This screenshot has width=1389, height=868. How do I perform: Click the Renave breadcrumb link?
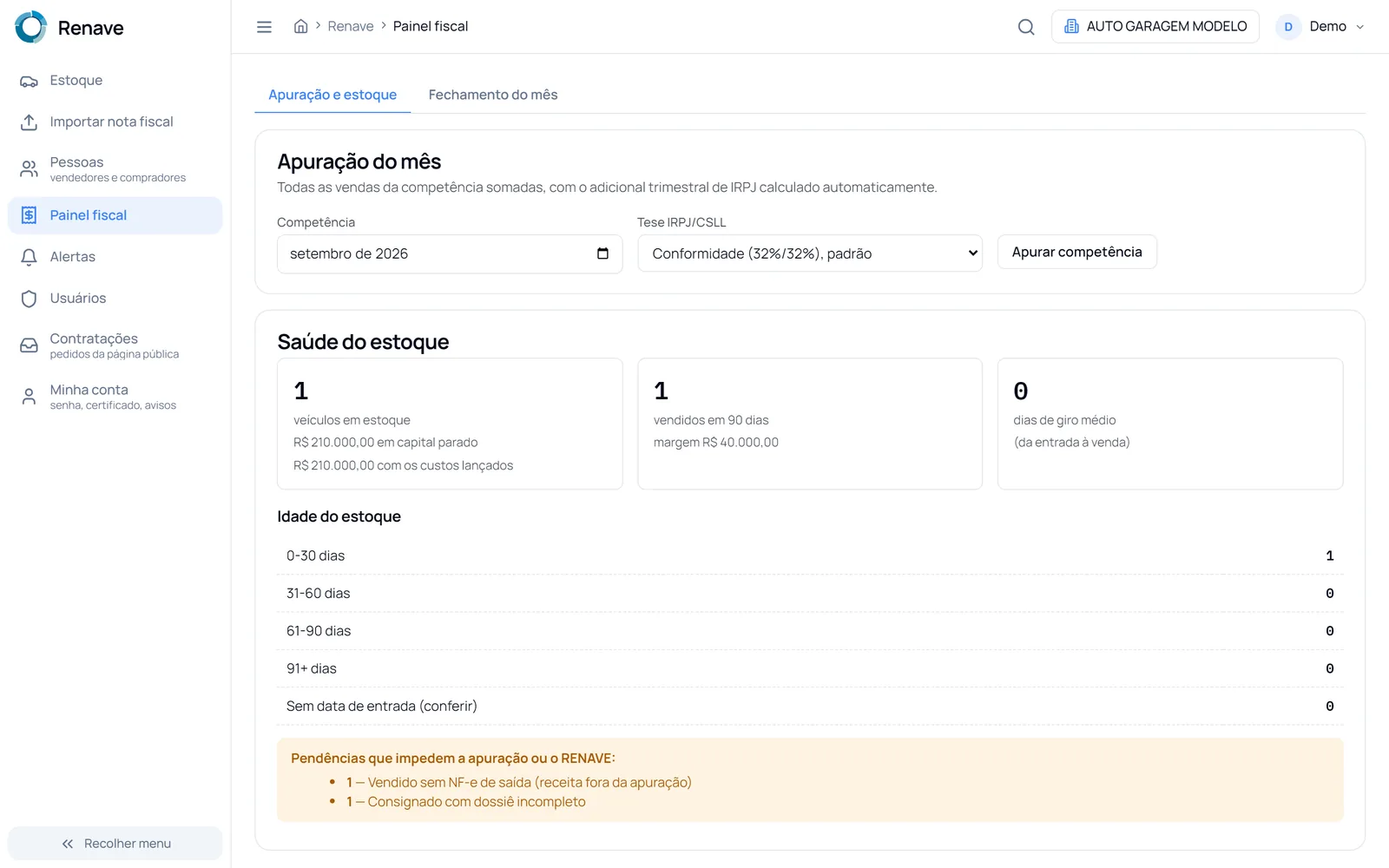(x=351, y=26)
